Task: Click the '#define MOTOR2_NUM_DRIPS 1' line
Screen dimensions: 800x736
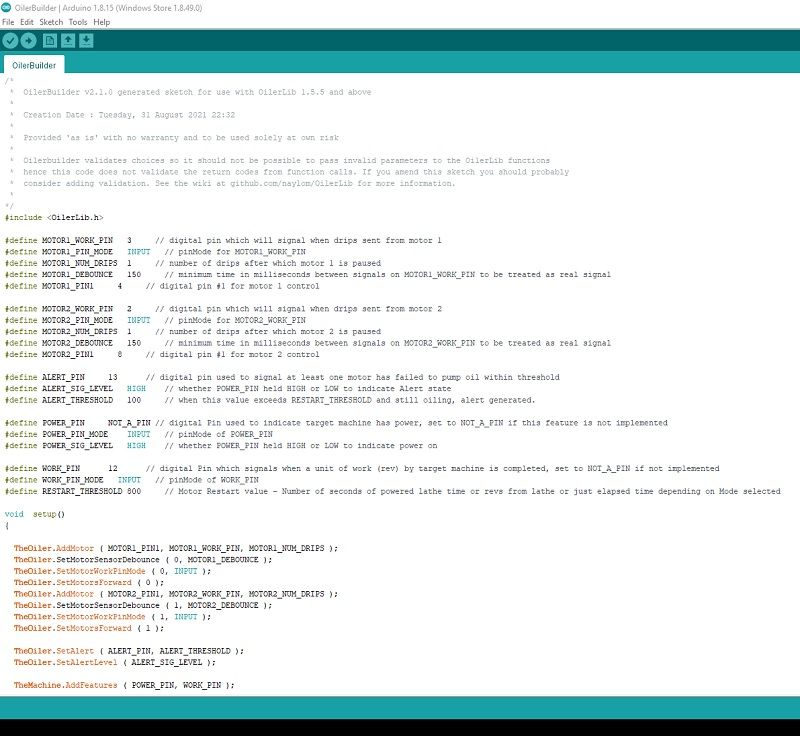Action: tap(193, 332)
